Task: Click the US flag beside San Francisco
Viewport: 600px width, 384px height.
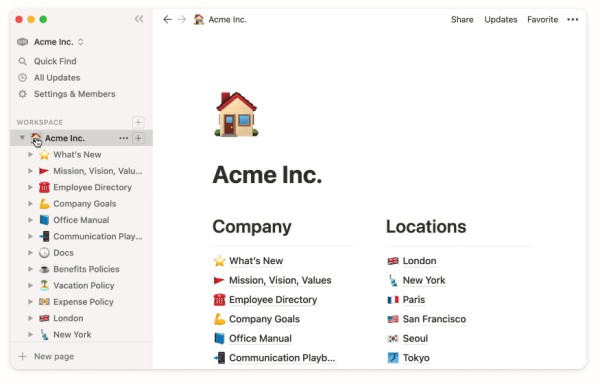Action: pos(393,319)
